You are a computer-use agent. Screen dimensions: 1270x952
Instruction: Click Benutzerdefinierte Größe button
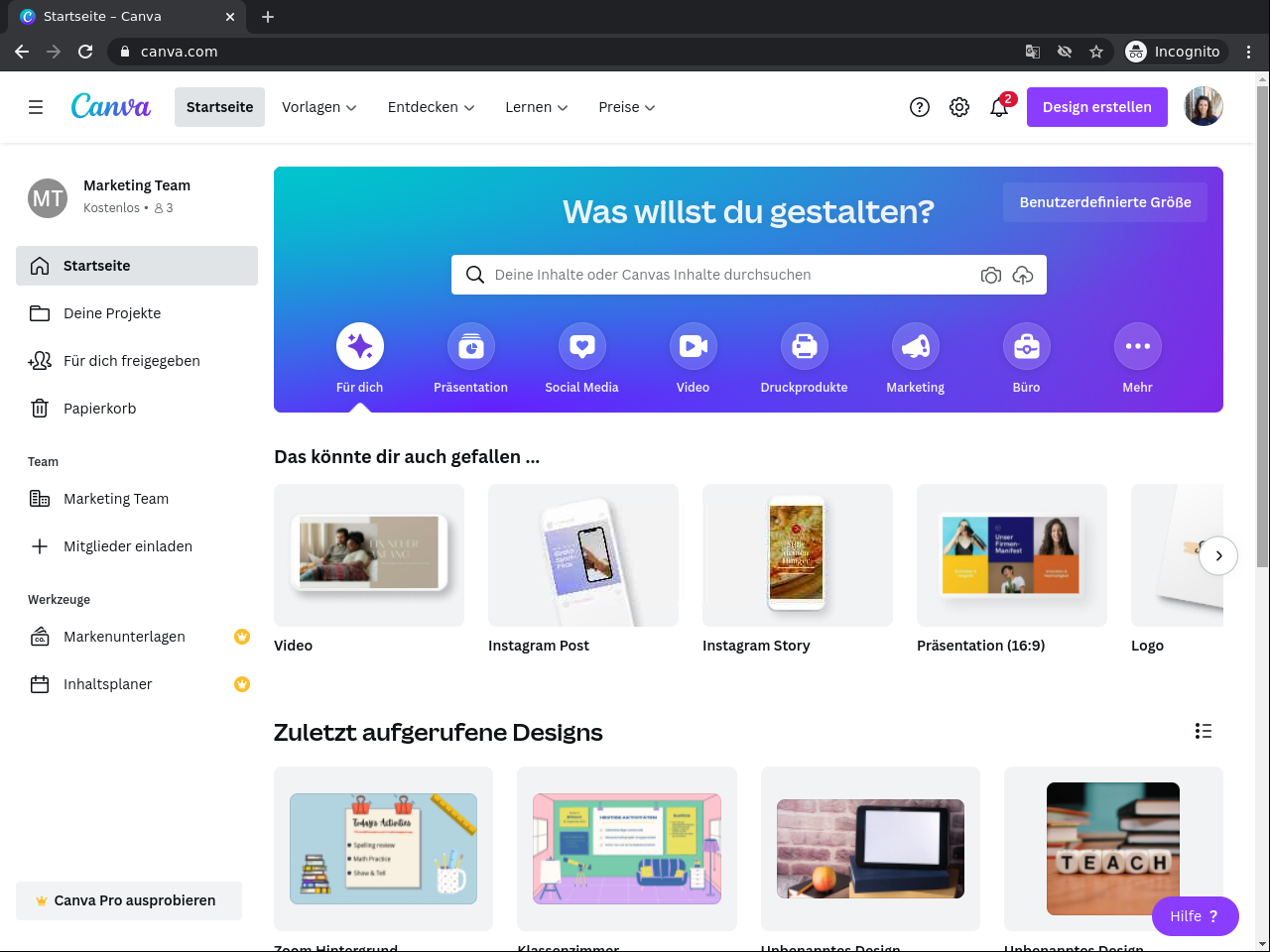pyautogui.click(x=1105, y=202)
